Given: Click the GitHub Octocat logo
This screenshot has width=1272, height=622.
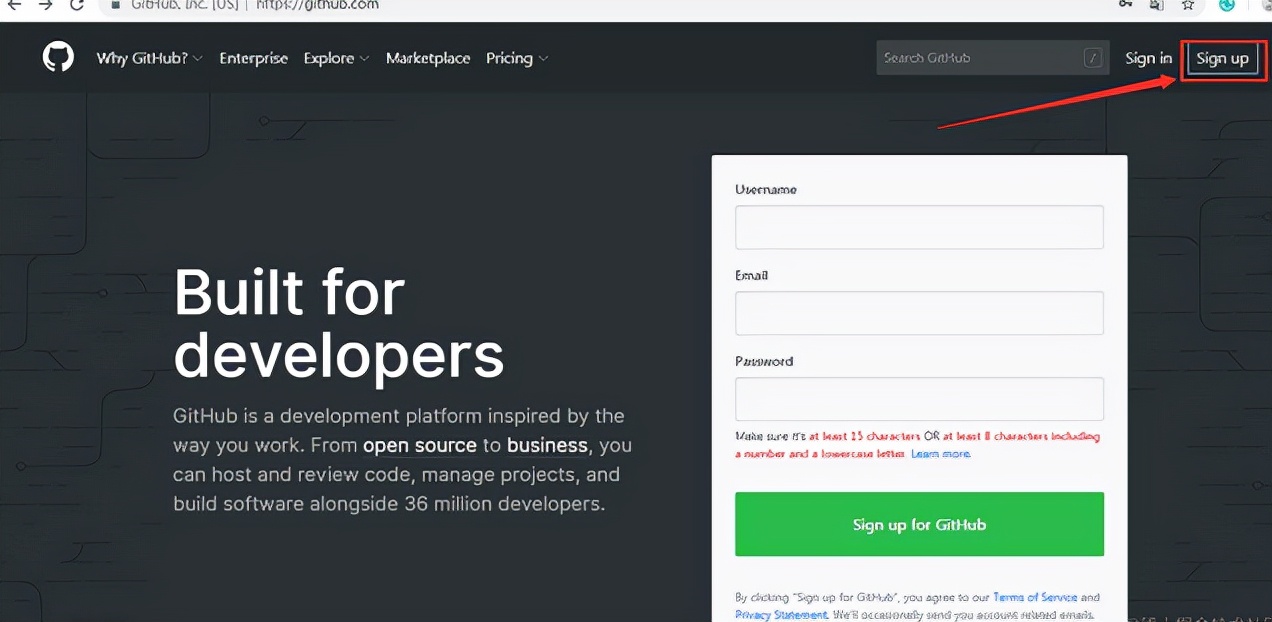Looking at the screenshot, I should (58, 57).
